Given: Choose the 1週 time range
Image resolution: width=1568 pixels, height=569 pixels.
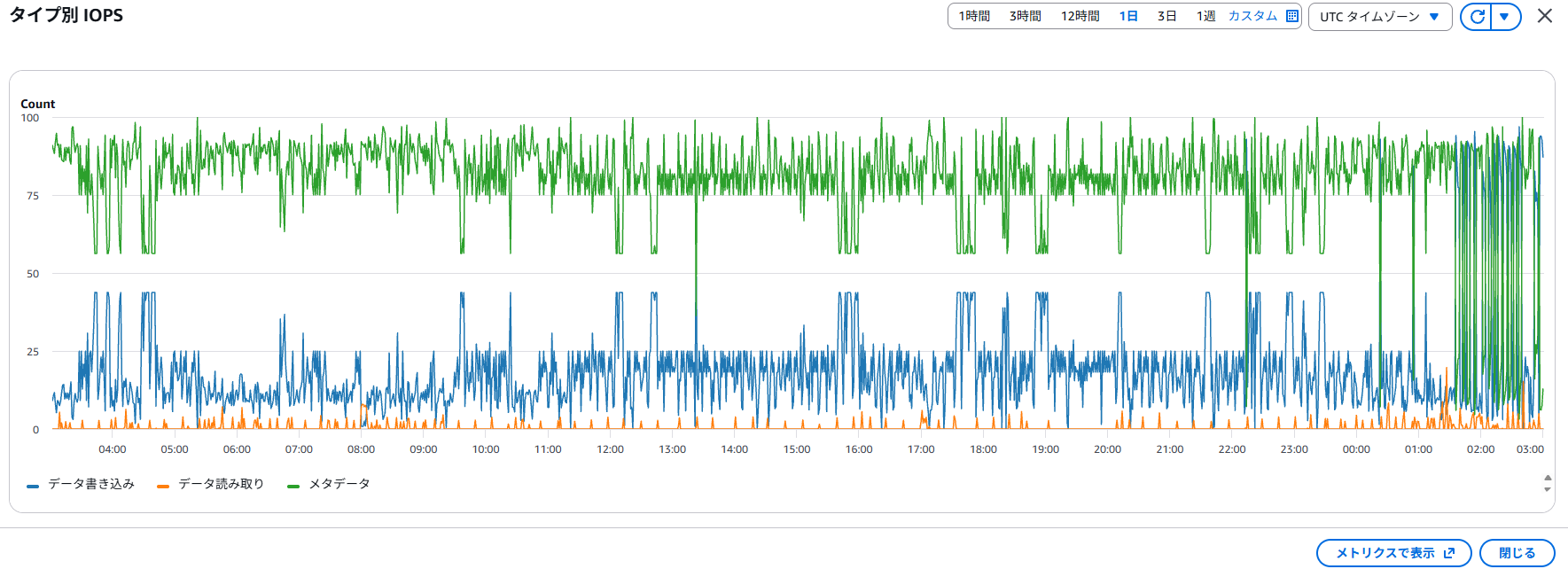Looking at the screenshot, I should pyautogui.click(x=1206, y=16).
